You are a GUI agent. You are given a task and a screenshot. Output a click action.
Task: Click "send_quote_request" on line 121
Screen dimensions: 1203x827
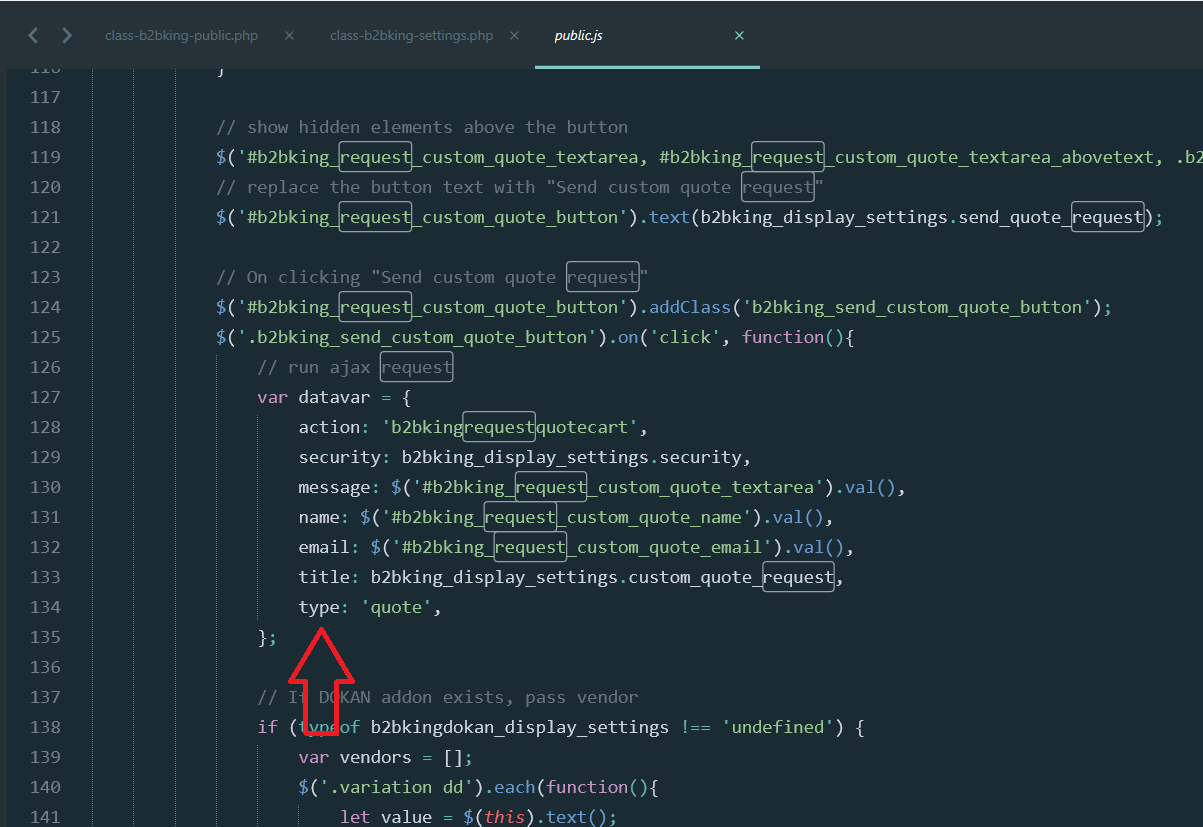pyautogui.click(x=1051, y=217)
